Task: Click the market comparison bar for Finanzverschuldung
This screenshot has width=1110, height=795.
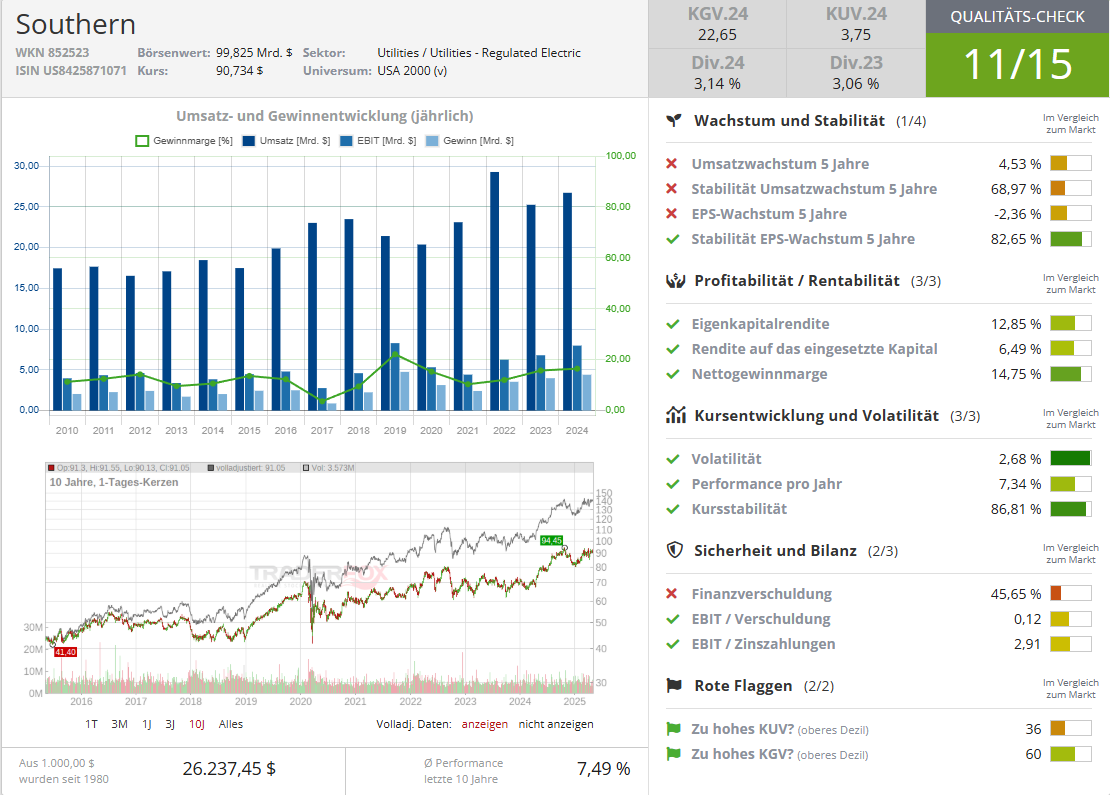Action: click(x=1070, y=593)
